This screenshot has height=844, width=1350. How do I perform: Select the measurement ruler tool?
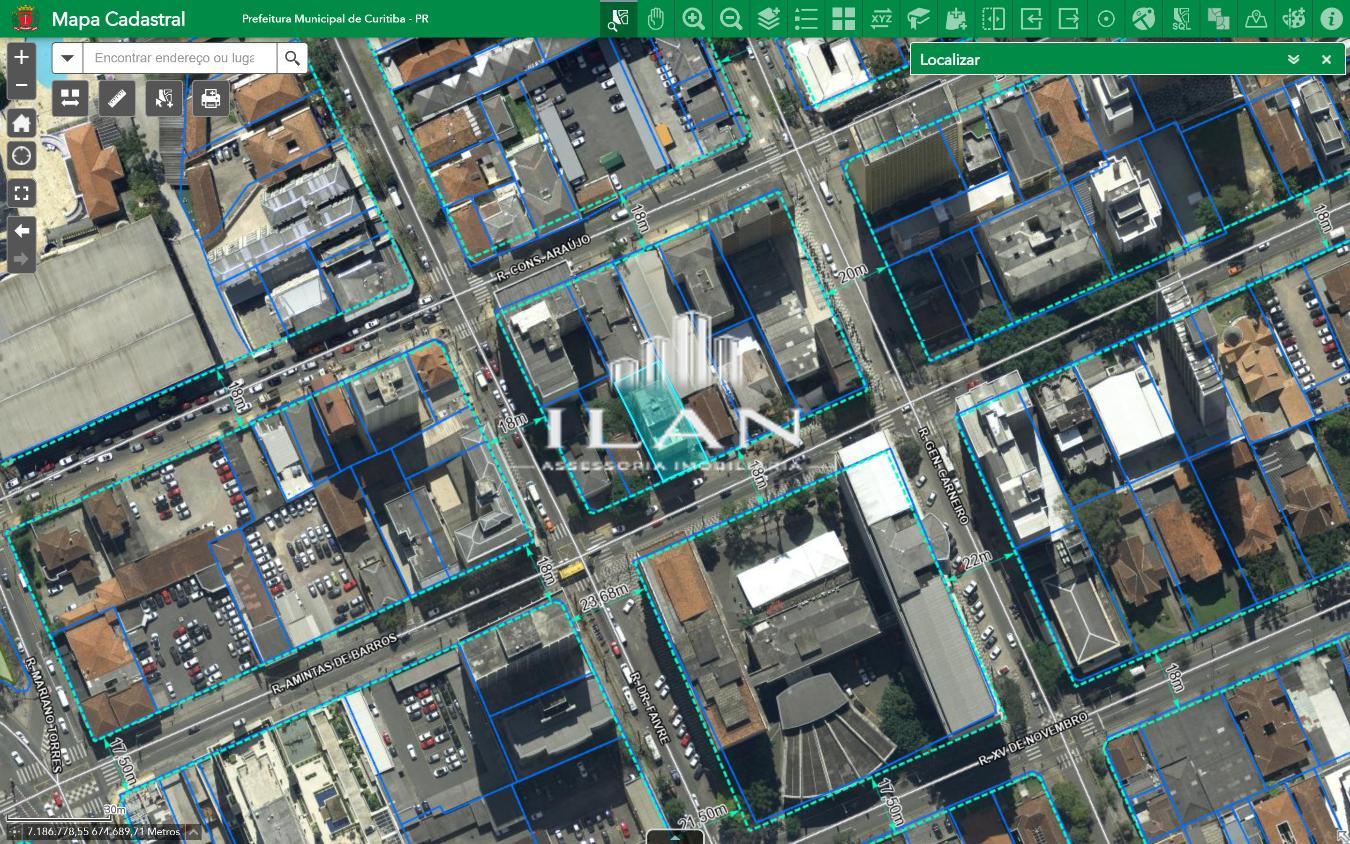[117, 98]
